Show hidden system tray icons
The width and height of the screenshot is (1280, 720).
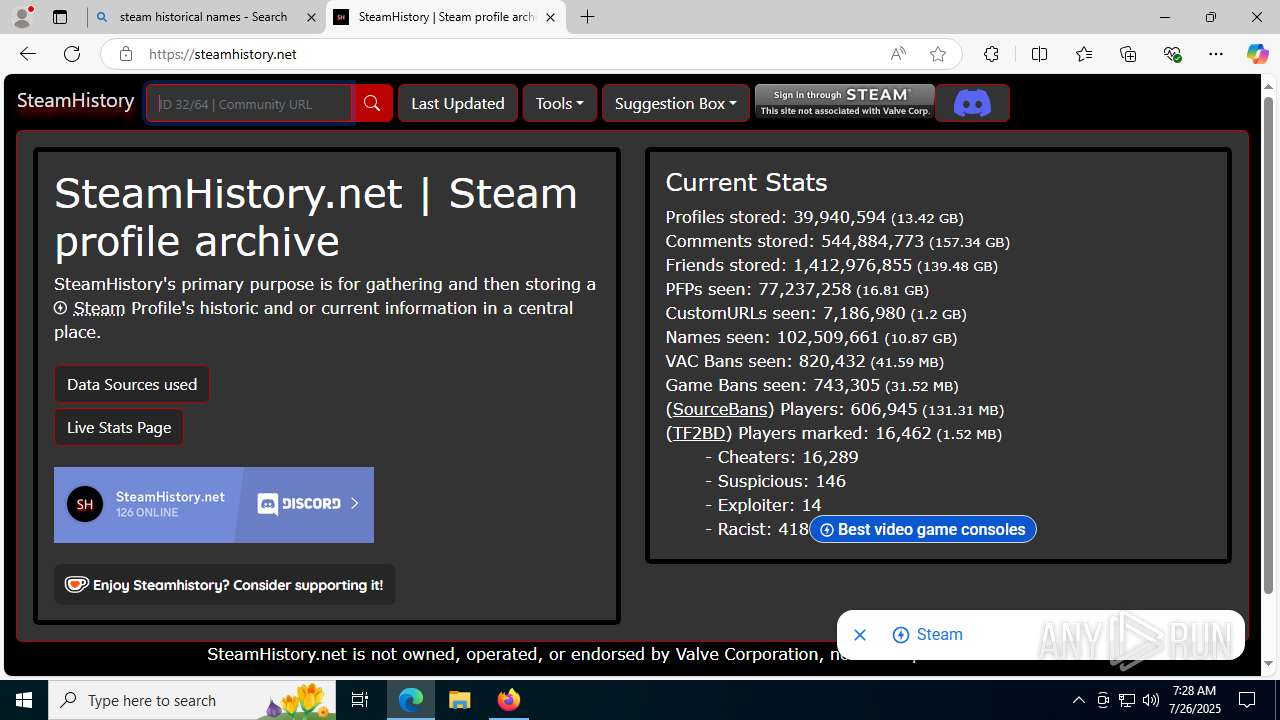(1078, 700)
